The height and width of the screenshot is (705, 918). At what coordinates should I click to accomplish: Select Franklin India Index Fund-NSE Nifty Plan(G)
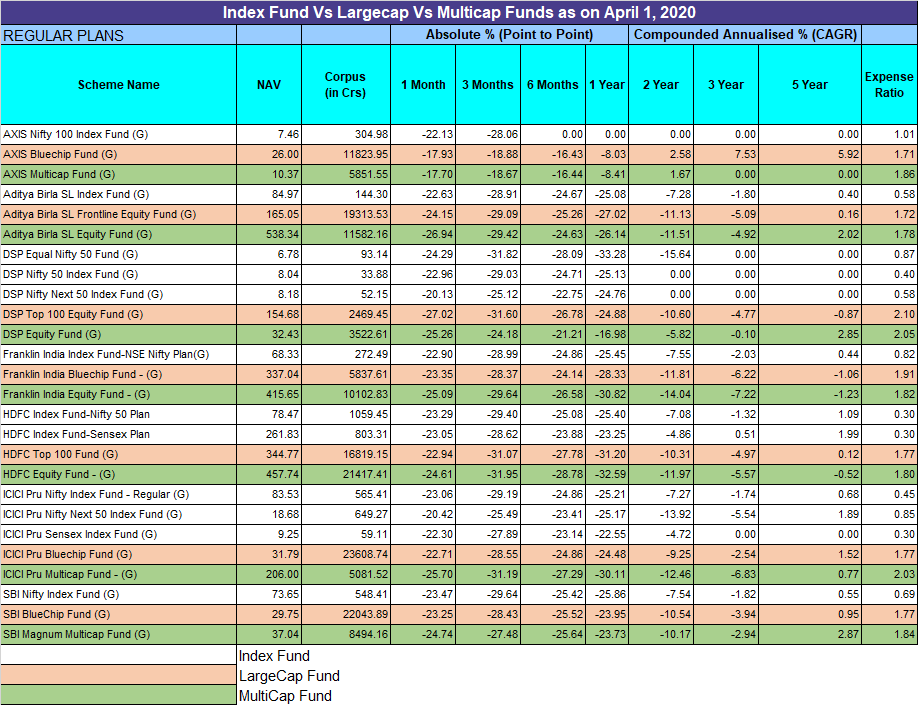pos(106,354)
